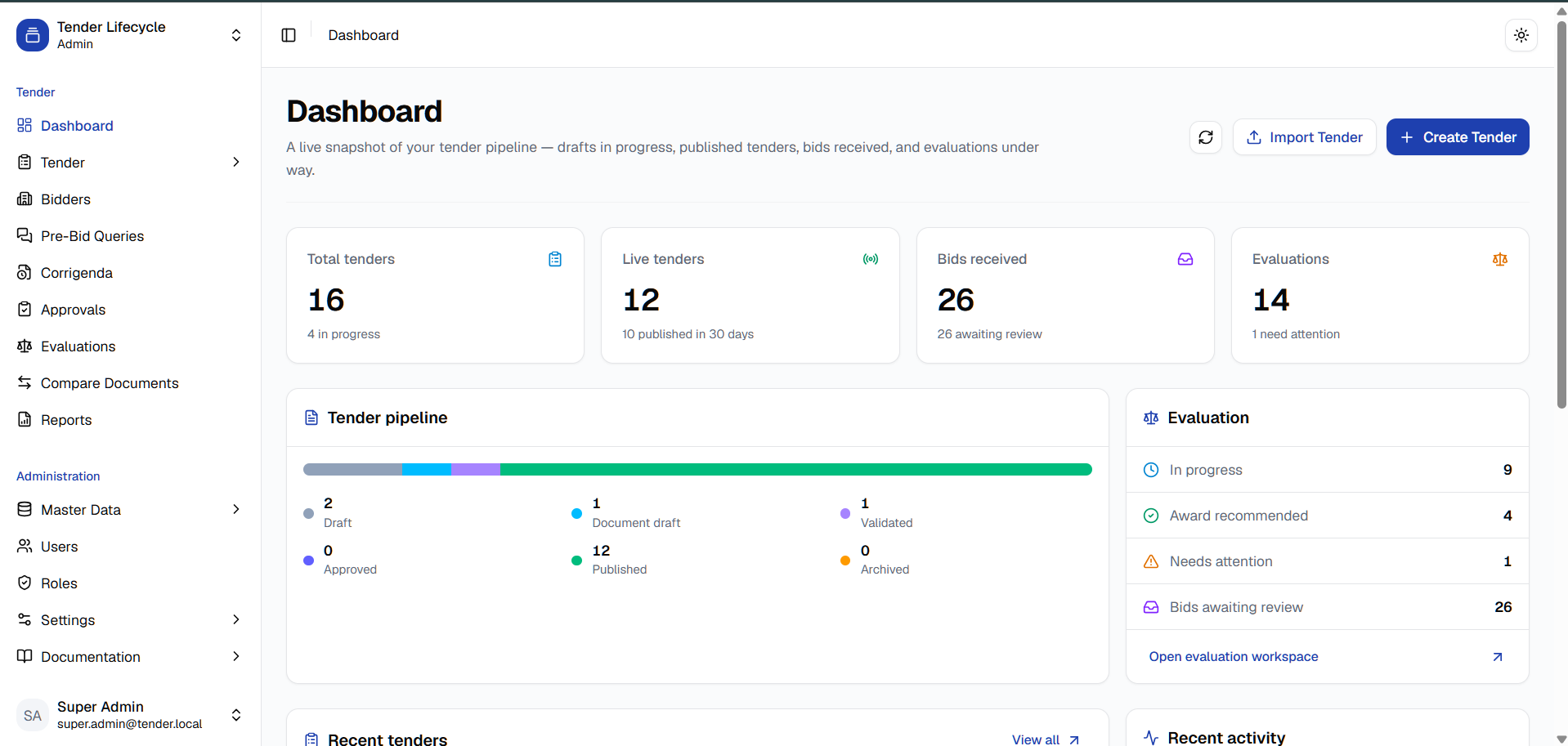1568x746 pixels.
Task: Click the Create Tender button
Action: pos(1458,137)
